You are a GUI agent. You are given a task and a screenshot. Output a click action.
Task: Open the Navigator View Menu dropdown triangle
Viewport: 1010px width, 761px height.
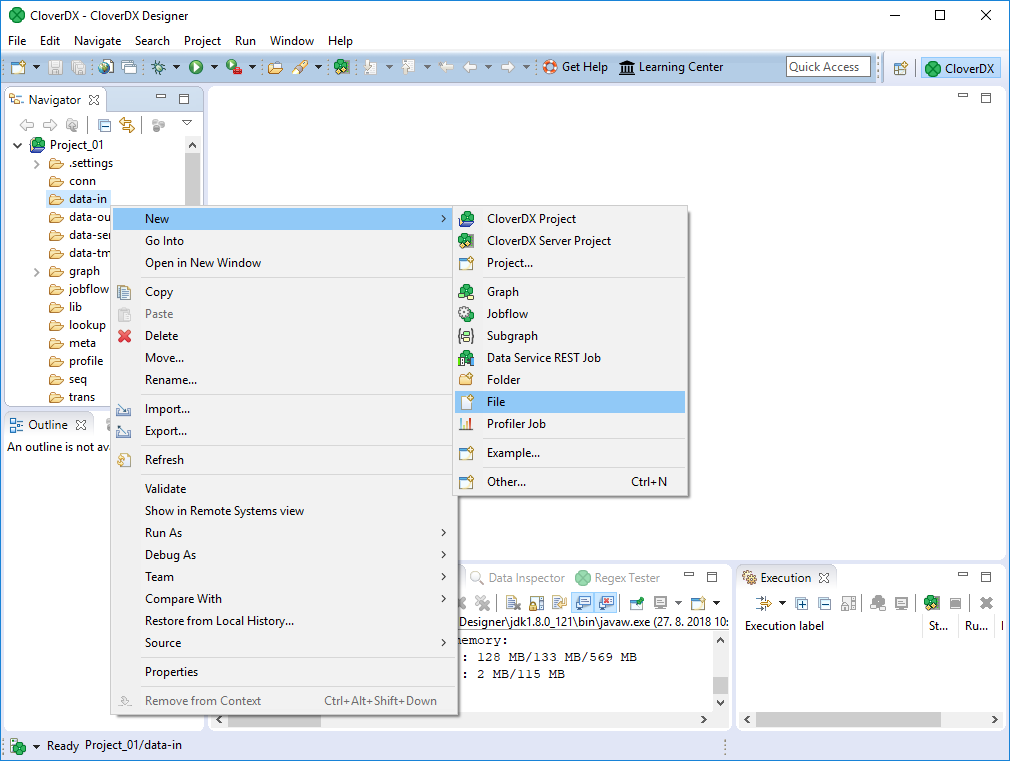187,124
